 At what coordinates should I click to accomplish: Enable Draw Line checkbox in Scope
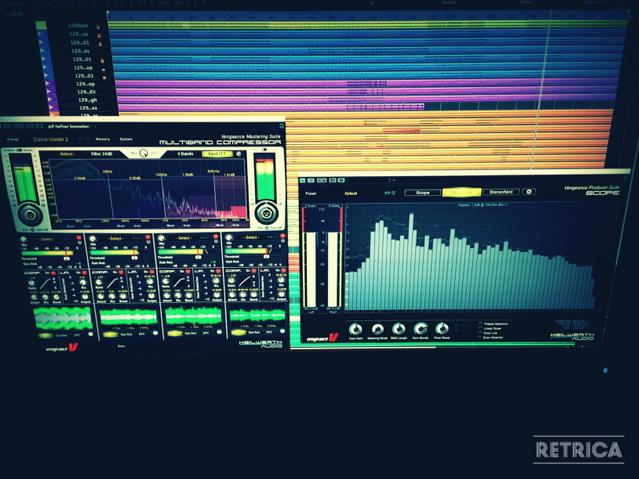(480, 333)
